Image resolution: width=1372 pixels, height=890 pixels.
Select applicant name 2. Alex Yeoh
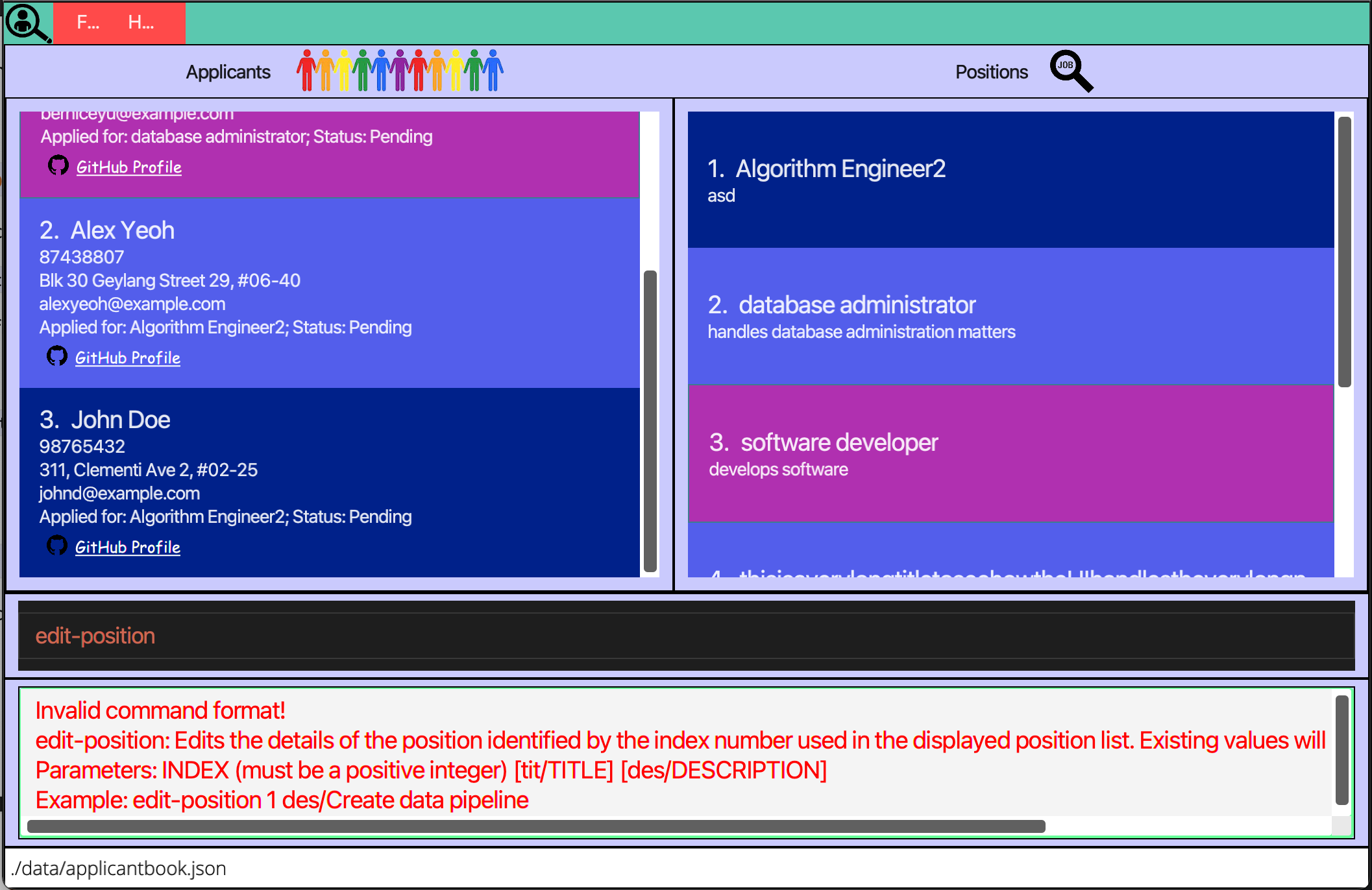click(x=107, y=230)
